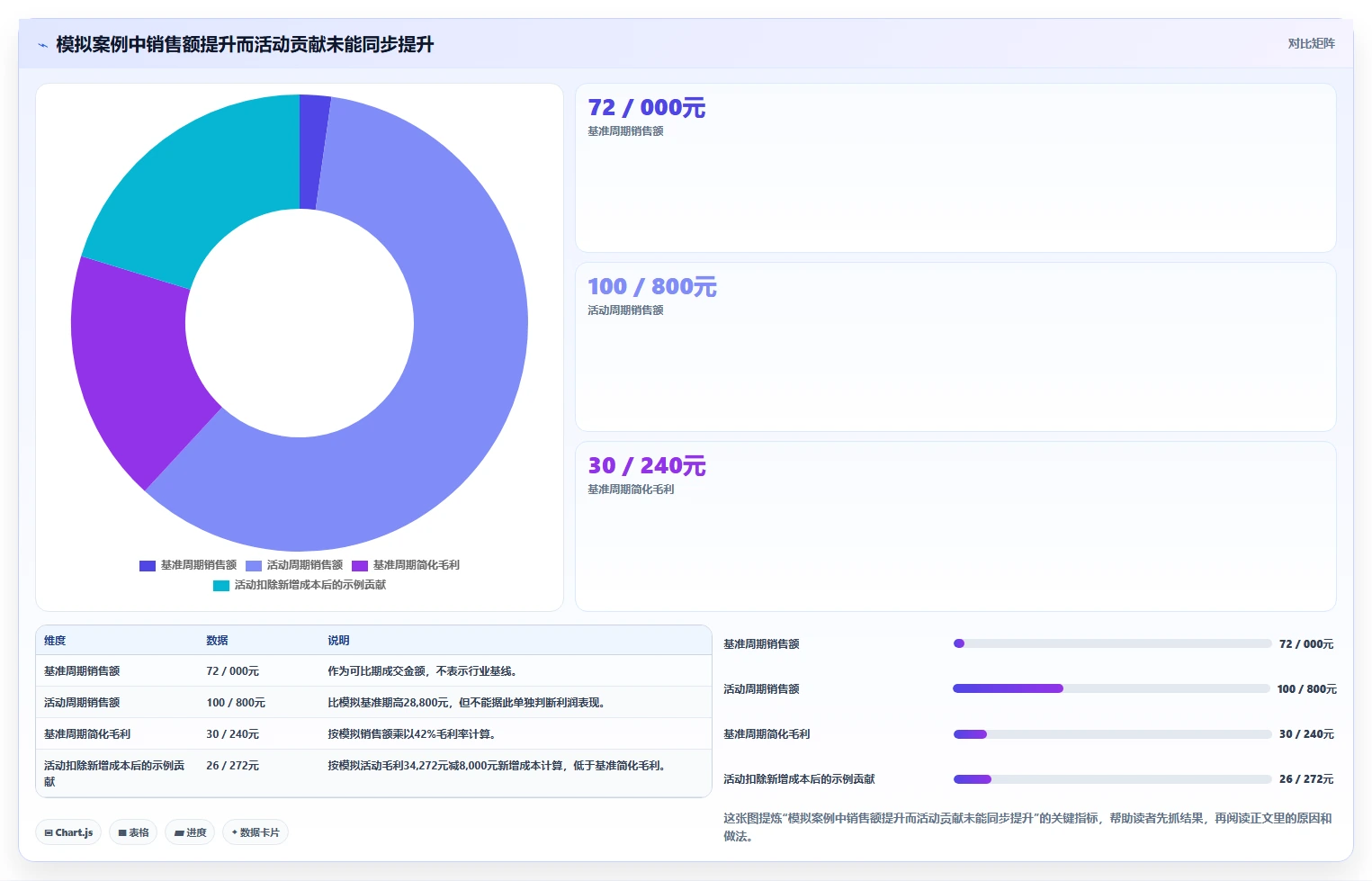Image resolution: width=1372 pixels, height=881 pixels.
Task: Click the 30 / 240元 table cell
Action: [x=232, y=734]
